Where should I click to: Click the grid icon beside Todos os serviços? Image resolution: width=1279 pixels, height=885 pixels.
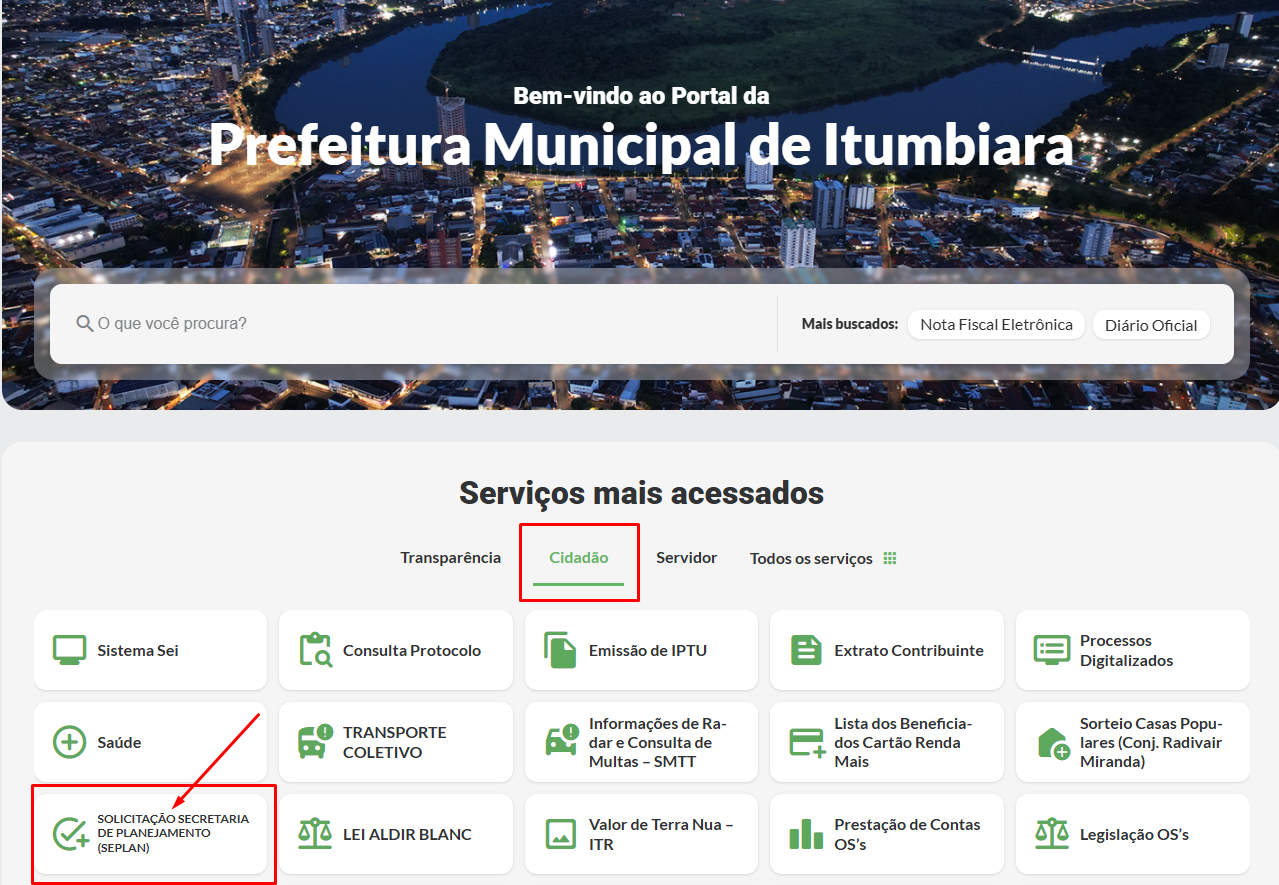[890, 558]
